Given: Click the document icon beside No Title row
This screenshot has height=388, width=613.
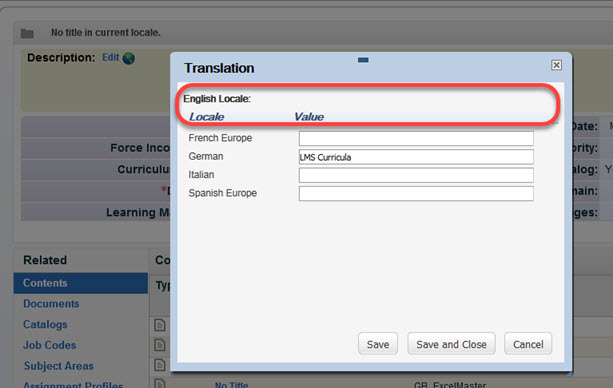Looking at the screenshot, I should tap(160, 383).
